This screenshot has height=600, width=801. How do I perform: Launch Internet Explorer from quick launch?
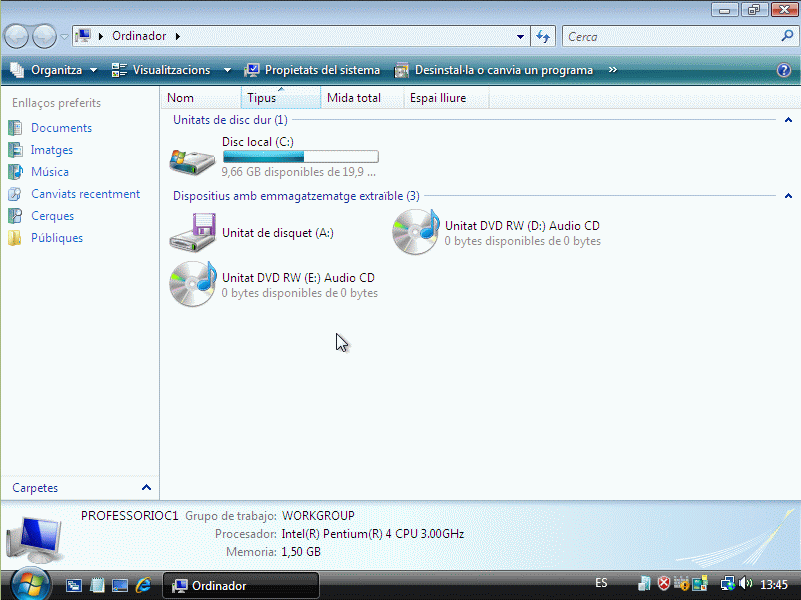point(143,585)
